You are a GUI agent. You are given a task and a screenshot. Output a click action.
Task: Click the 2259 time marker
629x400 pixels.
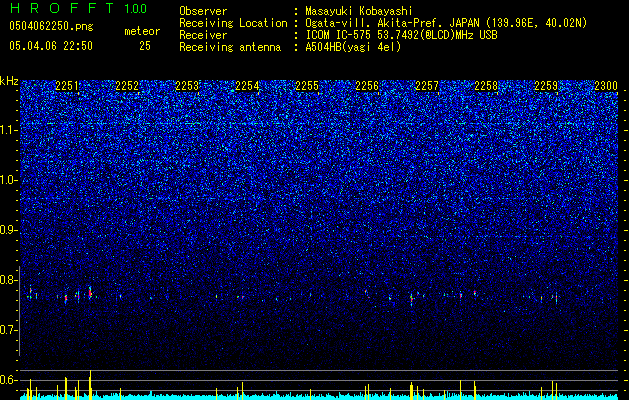coord(546,85)
